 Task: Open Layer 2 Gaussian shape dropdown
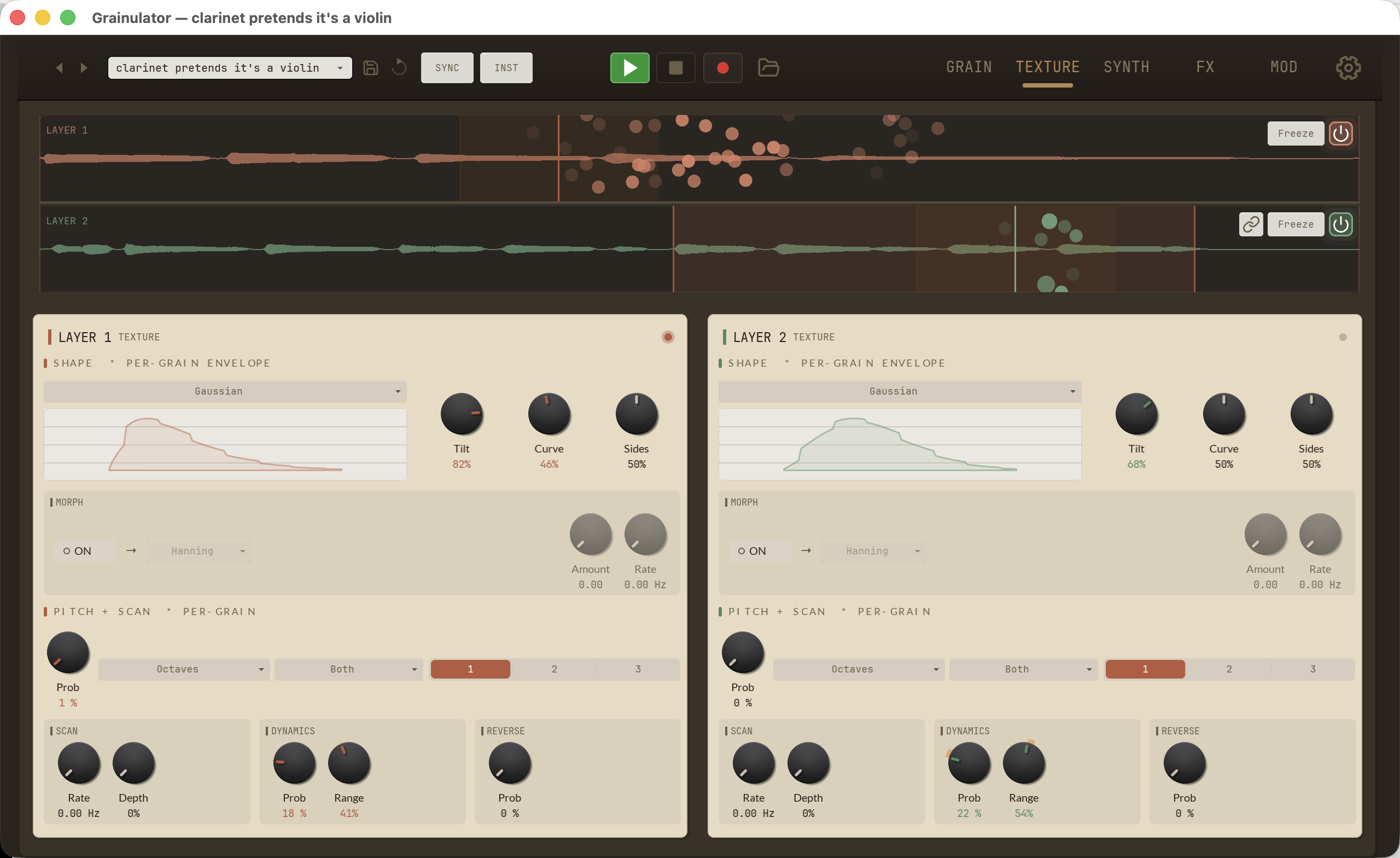[900, 391]
